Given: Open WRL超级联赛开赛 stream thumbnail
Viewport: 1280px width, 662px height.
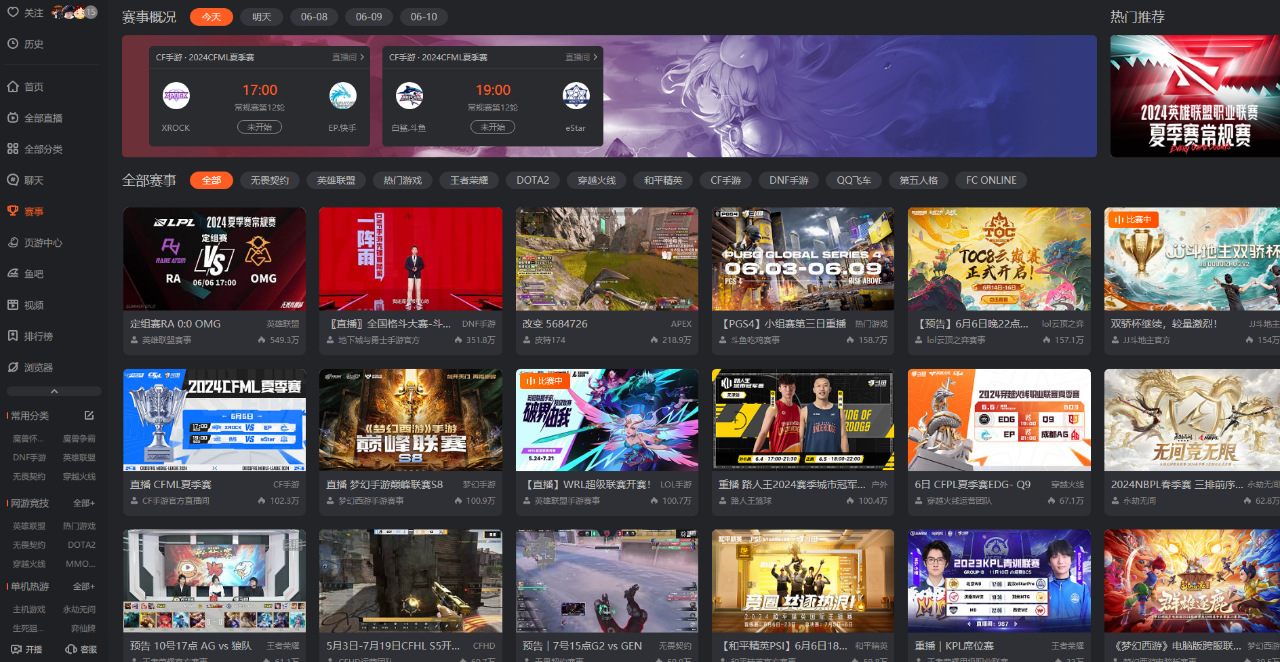Looking at the screenshot, I should (x=607, y=420).
